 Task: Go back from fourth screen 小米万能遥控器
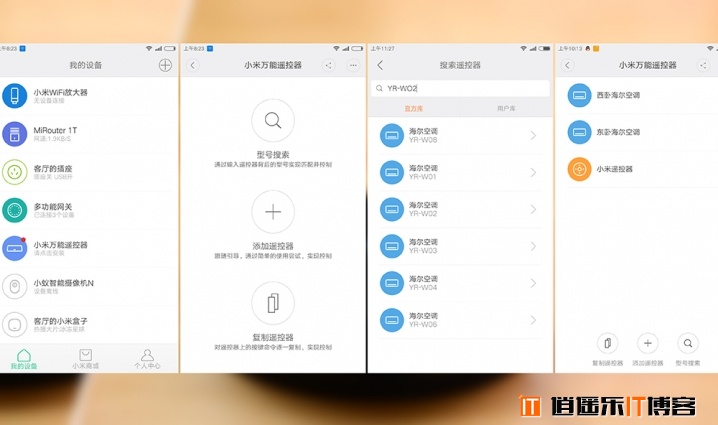point(567,65)
